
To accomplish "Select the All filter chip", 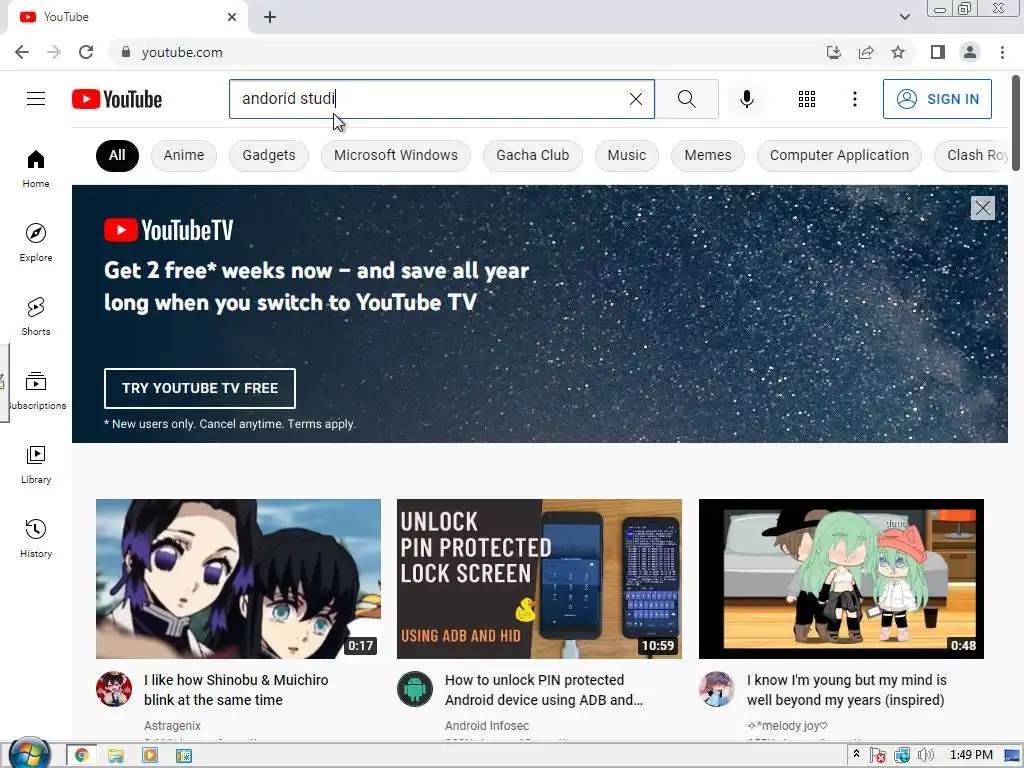I will 117,155.
